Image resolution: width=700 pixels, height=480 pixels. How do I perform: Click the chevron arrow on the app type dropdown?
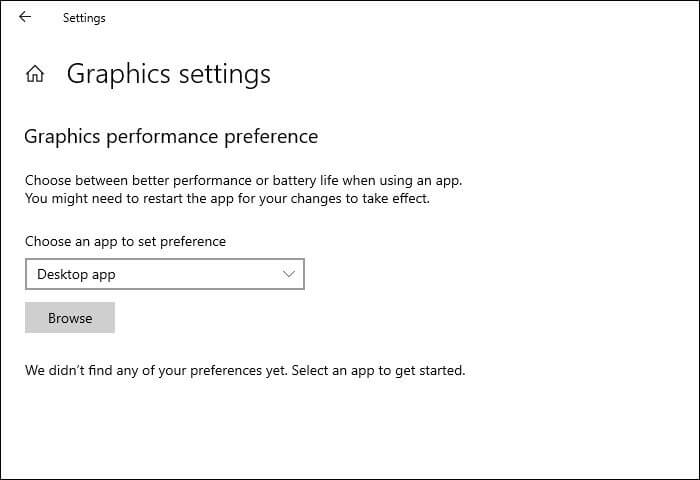(289, 274)
